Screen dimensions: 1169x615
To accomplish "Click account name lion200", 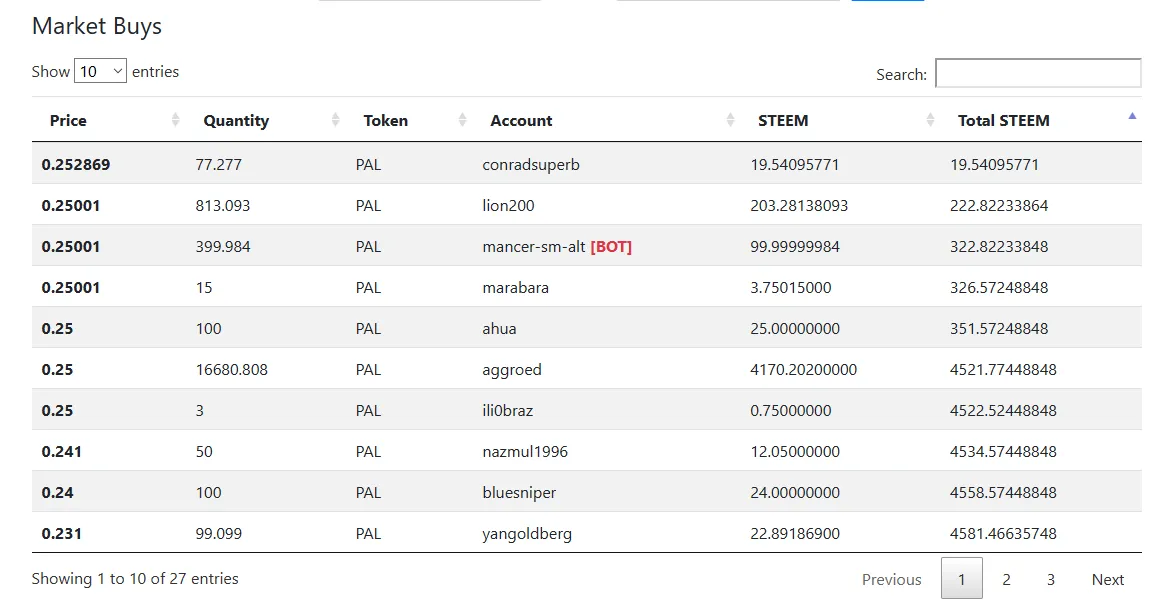I will coord(508,206).
